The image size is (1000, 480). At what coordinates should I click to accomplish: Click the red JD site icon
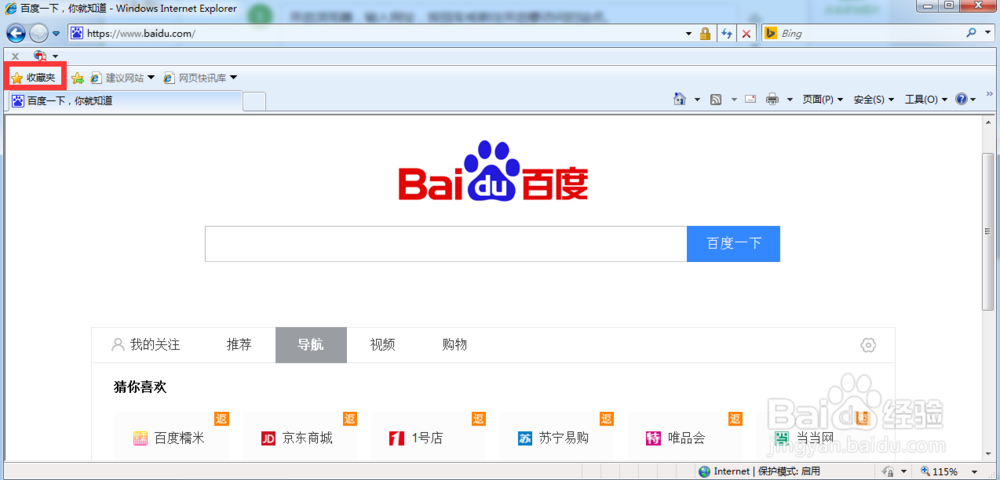pos(268,439)
